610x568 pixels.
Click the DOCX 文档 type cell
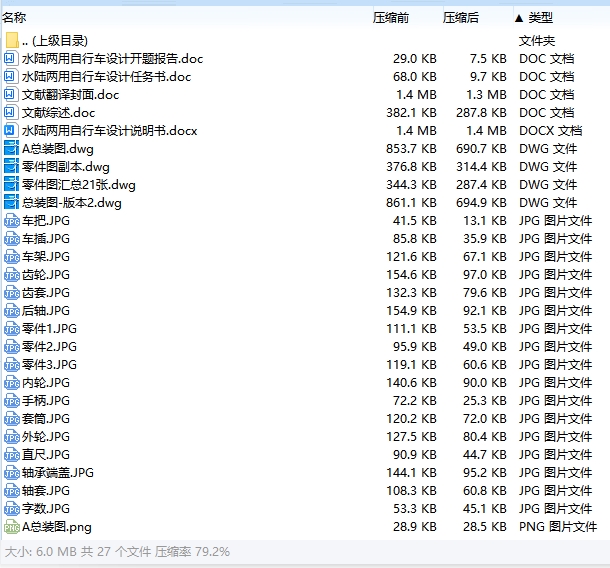tap(550, 130)
